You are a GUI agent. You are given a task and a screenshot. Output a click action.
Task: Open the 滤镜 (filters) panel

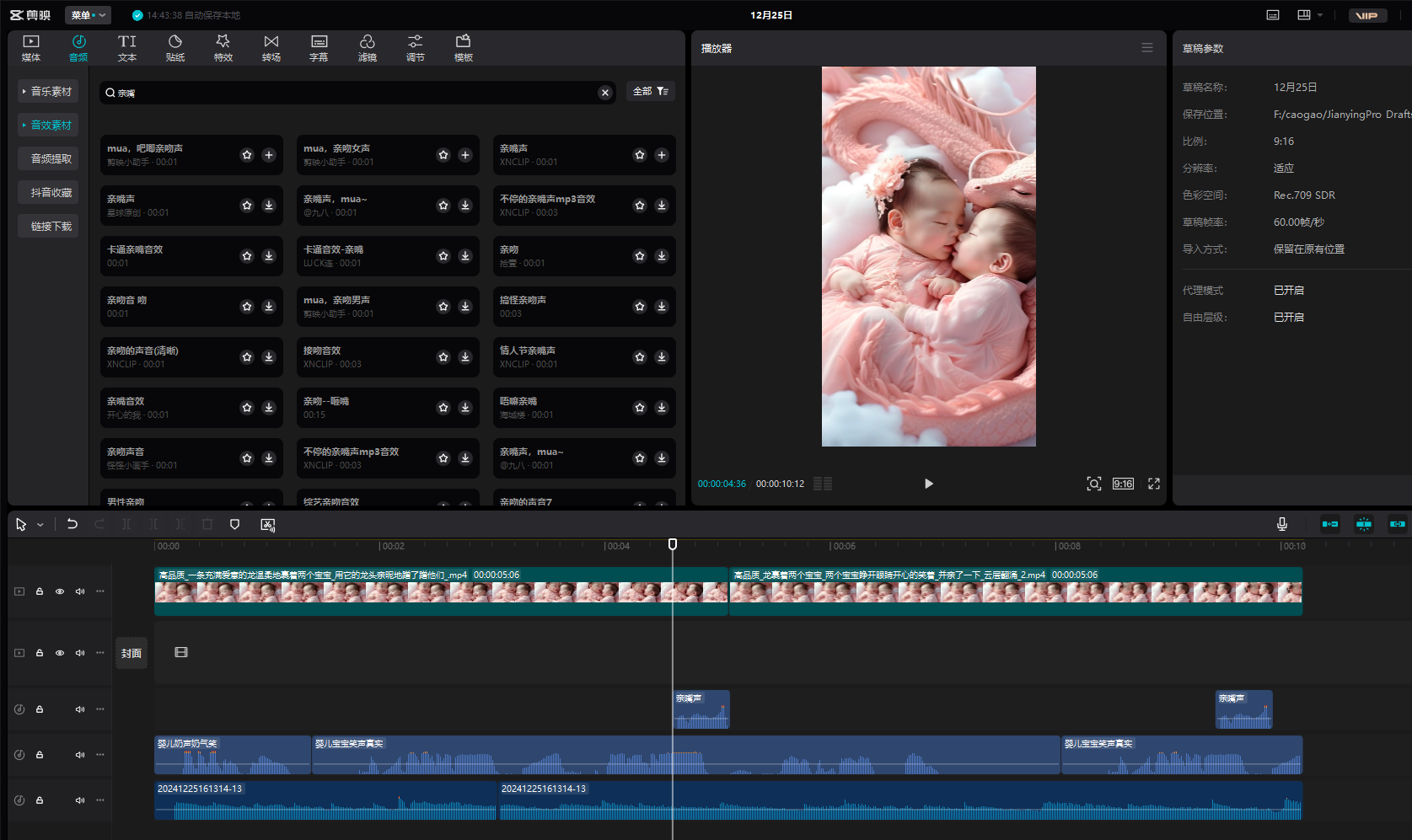click(x=367, y=48)
